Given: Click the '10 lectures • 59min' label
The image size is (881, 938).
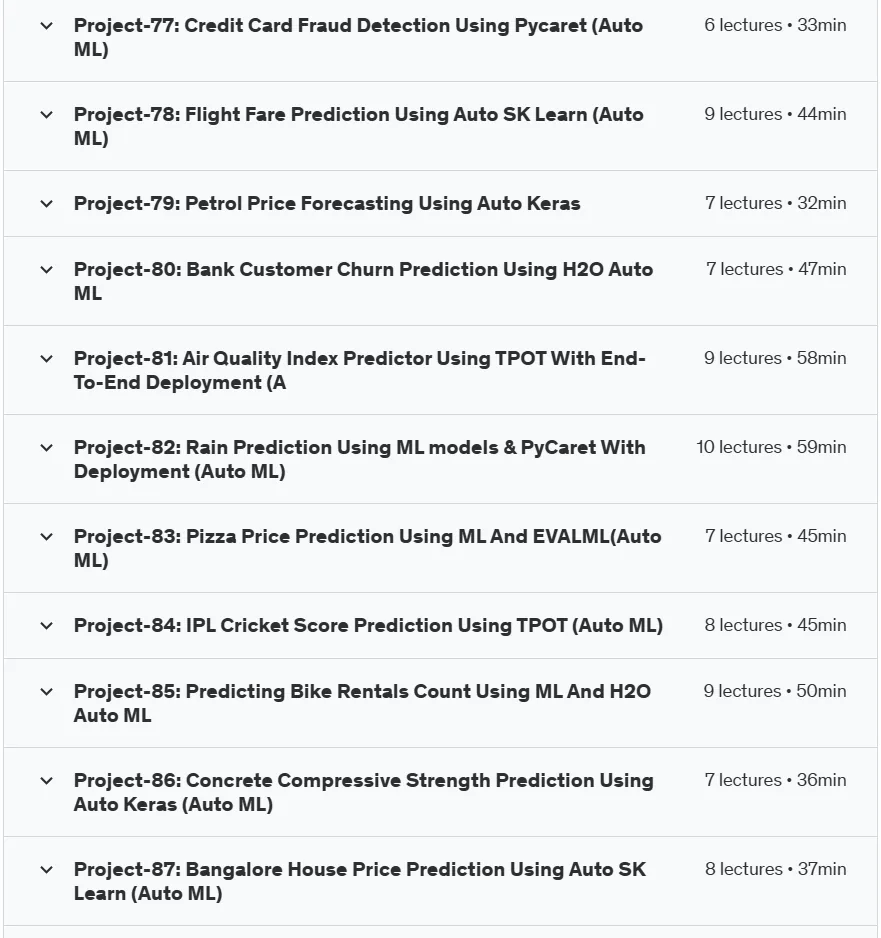Looking at the screenshot, I should click(x=771, y=447).
